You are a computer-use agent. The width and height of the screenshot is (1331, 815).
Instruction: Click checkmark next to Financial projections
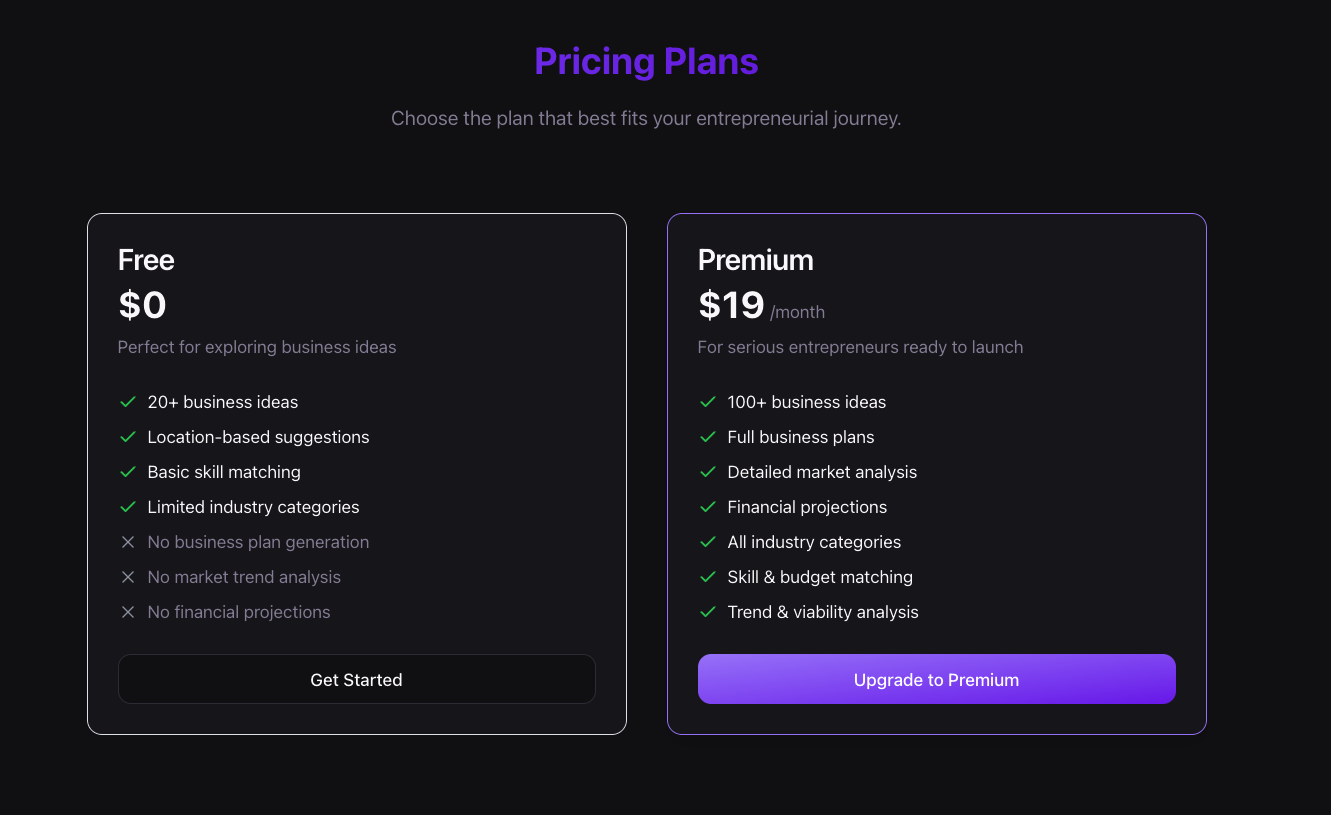708,507
